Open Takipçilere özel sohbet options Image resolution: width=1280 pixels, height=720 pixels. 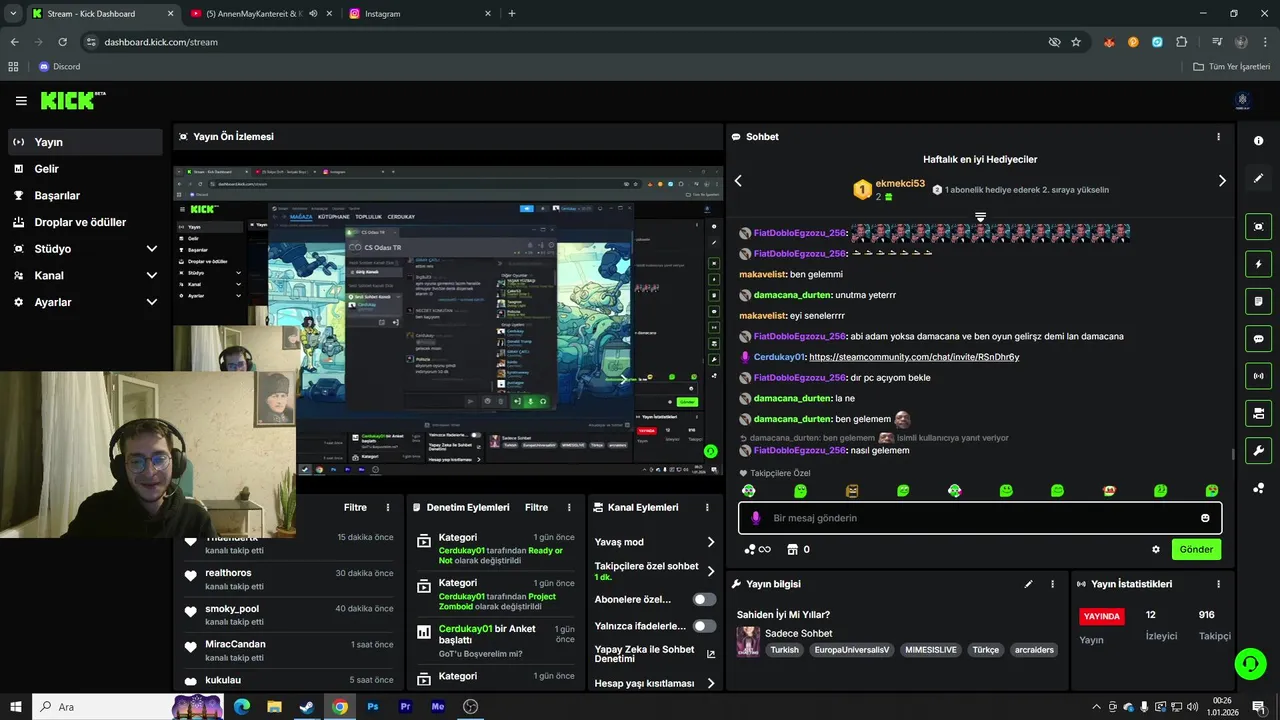pyautogui.click(x=711, y=571)
